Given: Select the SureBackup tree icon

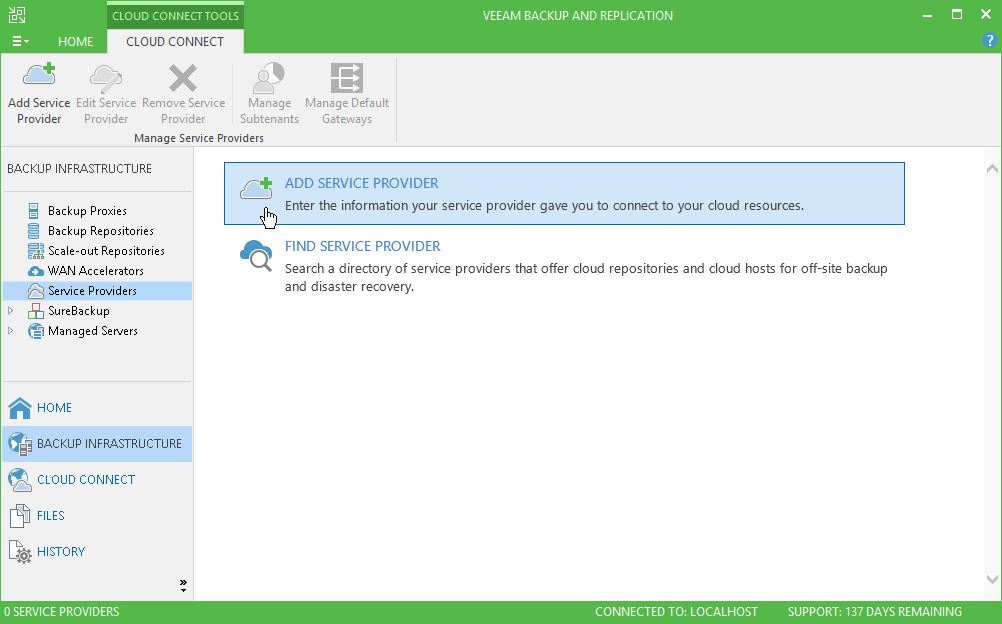Looking at the screenshot, I should coord(36,311).
